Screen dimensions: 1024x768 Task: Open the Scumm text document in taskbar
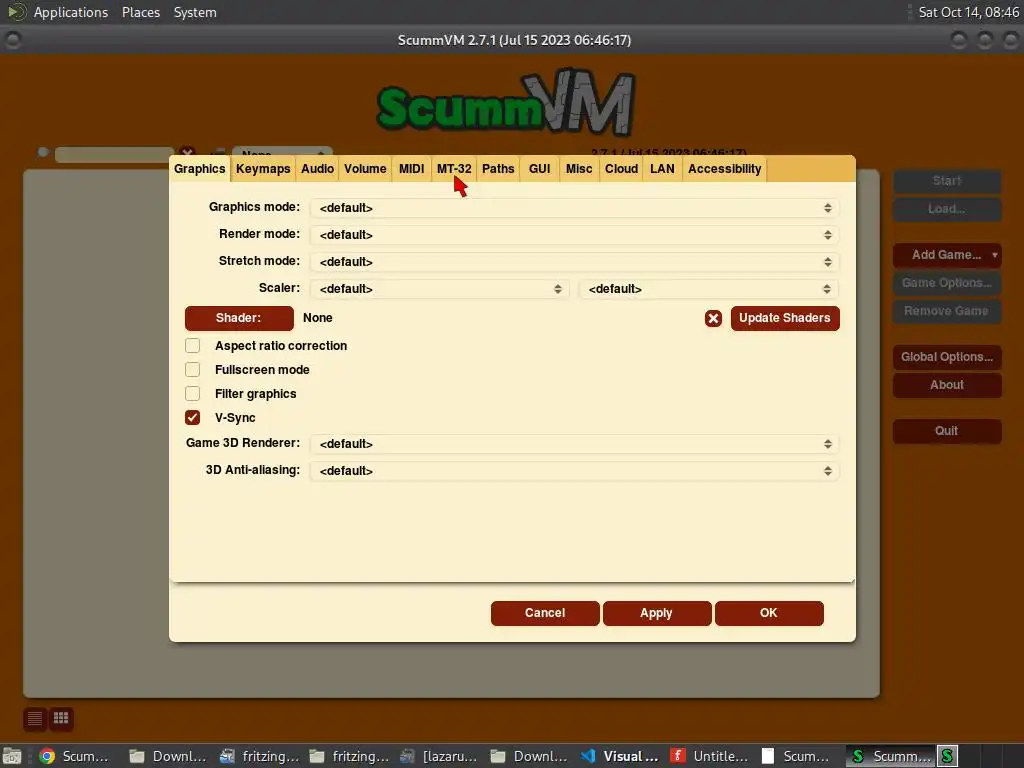(x=795, y=756)
